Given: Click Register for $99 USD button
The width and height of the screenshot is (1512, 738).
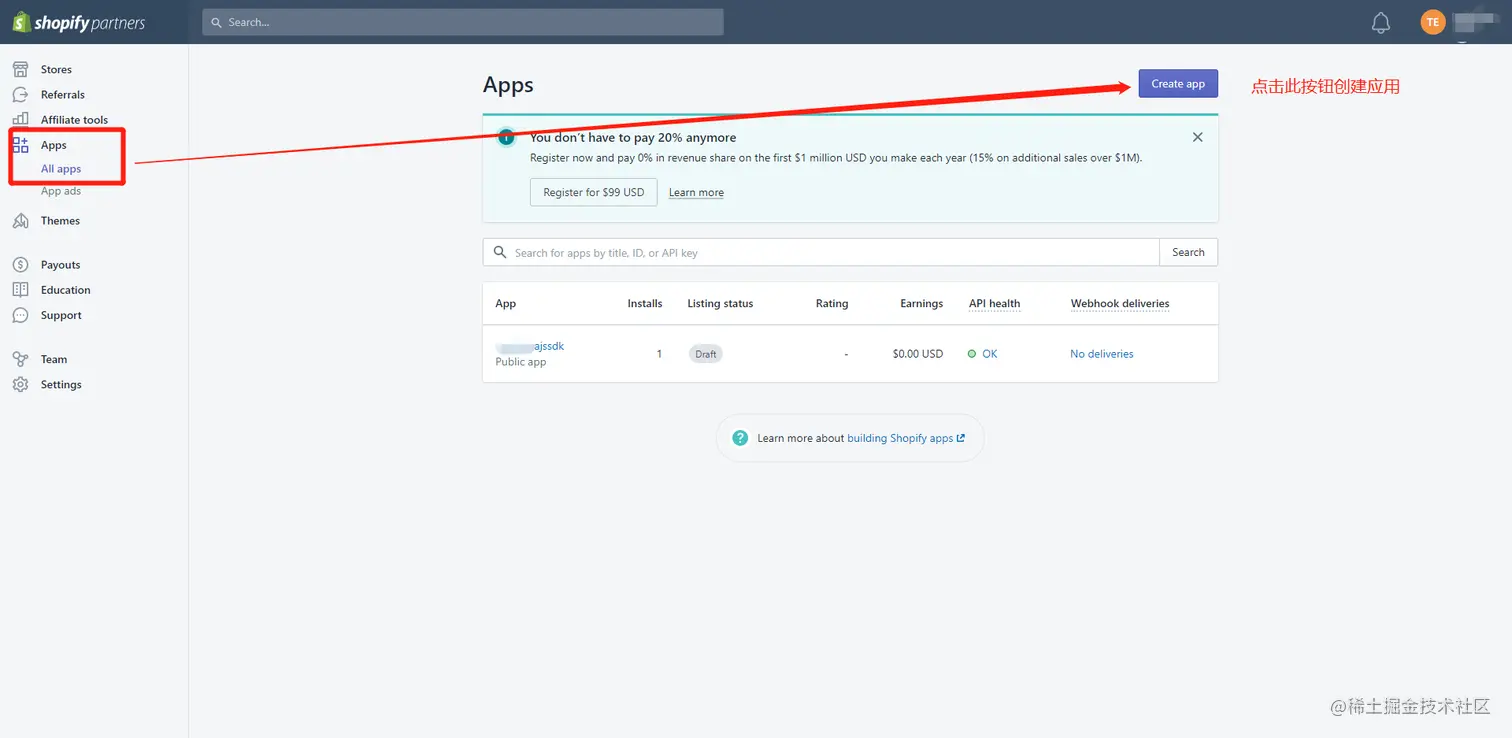Looking at the screenshot, I should point(594,192).
